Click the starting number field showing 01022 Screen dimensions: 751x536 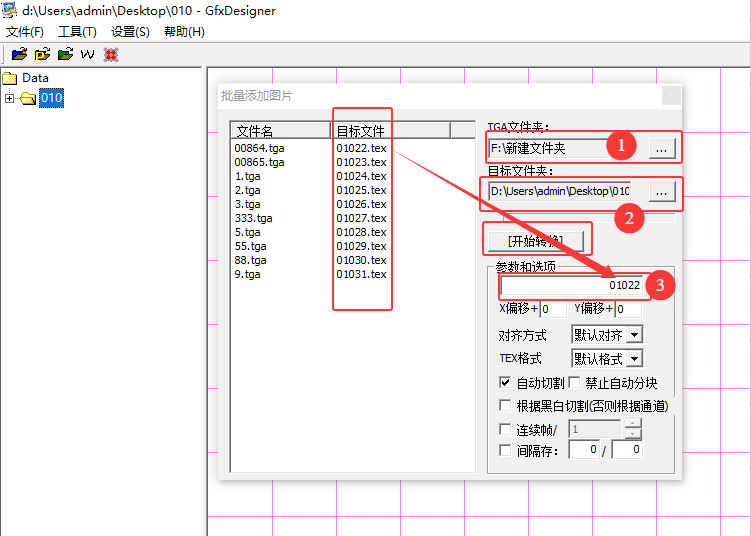point(572,286)
